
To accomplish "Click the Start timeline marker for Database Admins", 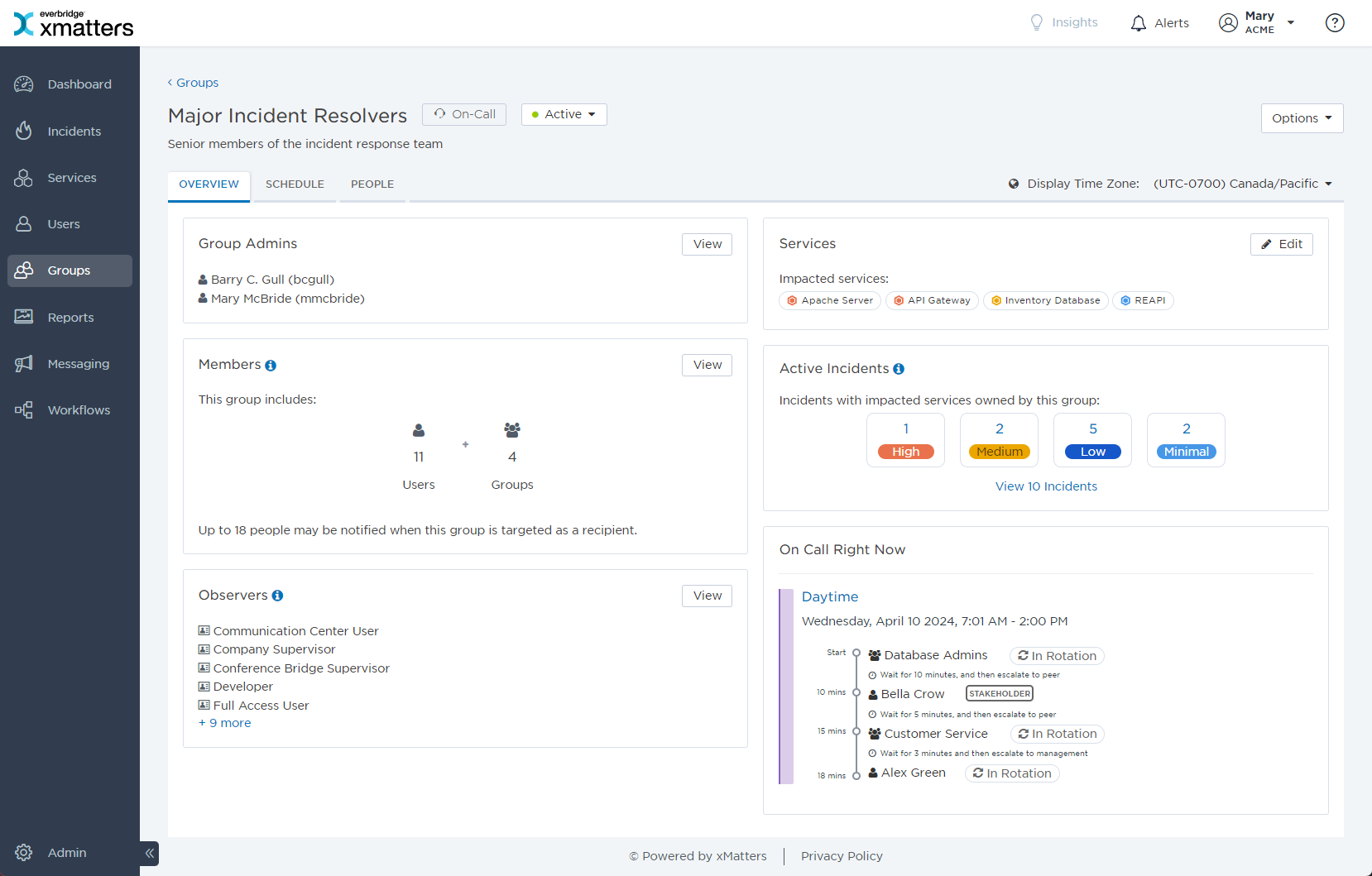I will pyautogui.click(x=856, y=653).
